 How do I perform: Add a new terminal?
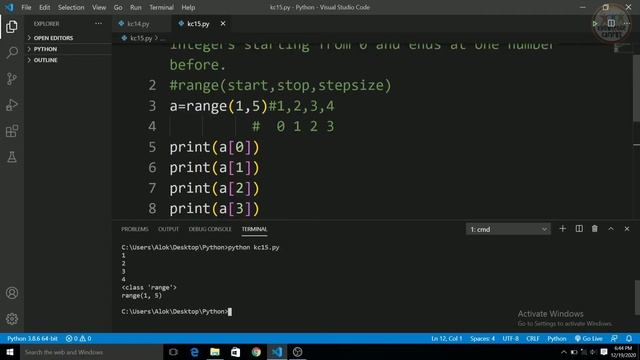coord(562,229)
